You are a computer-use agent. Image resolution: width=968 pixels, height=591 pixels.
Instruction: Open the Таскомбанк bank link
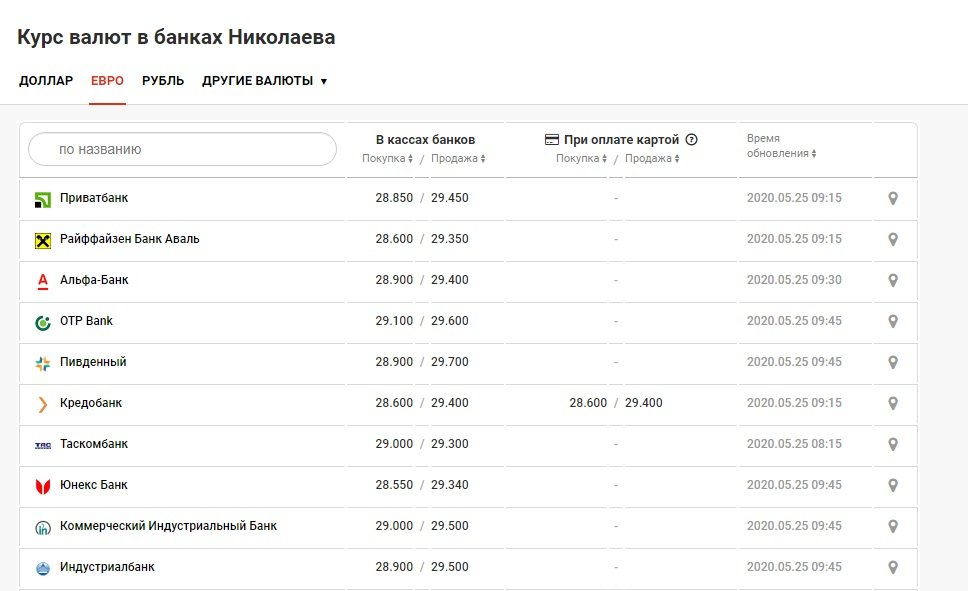(94, 444)
